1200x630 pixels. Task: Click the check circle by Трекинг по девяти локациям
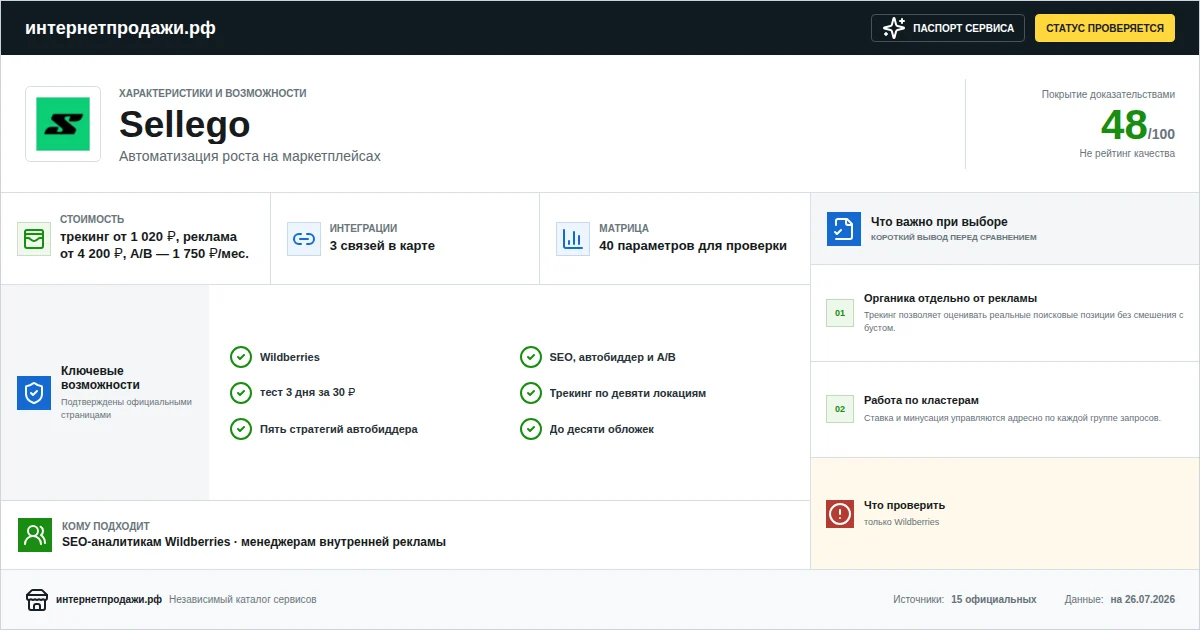(531, 393)
